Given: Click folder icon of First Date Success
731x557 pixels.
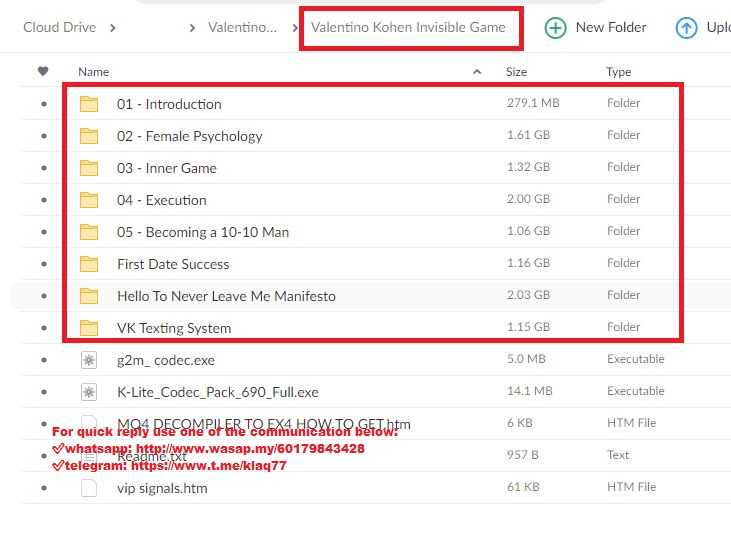Looking at the screenshot, I should pos(89,264).
